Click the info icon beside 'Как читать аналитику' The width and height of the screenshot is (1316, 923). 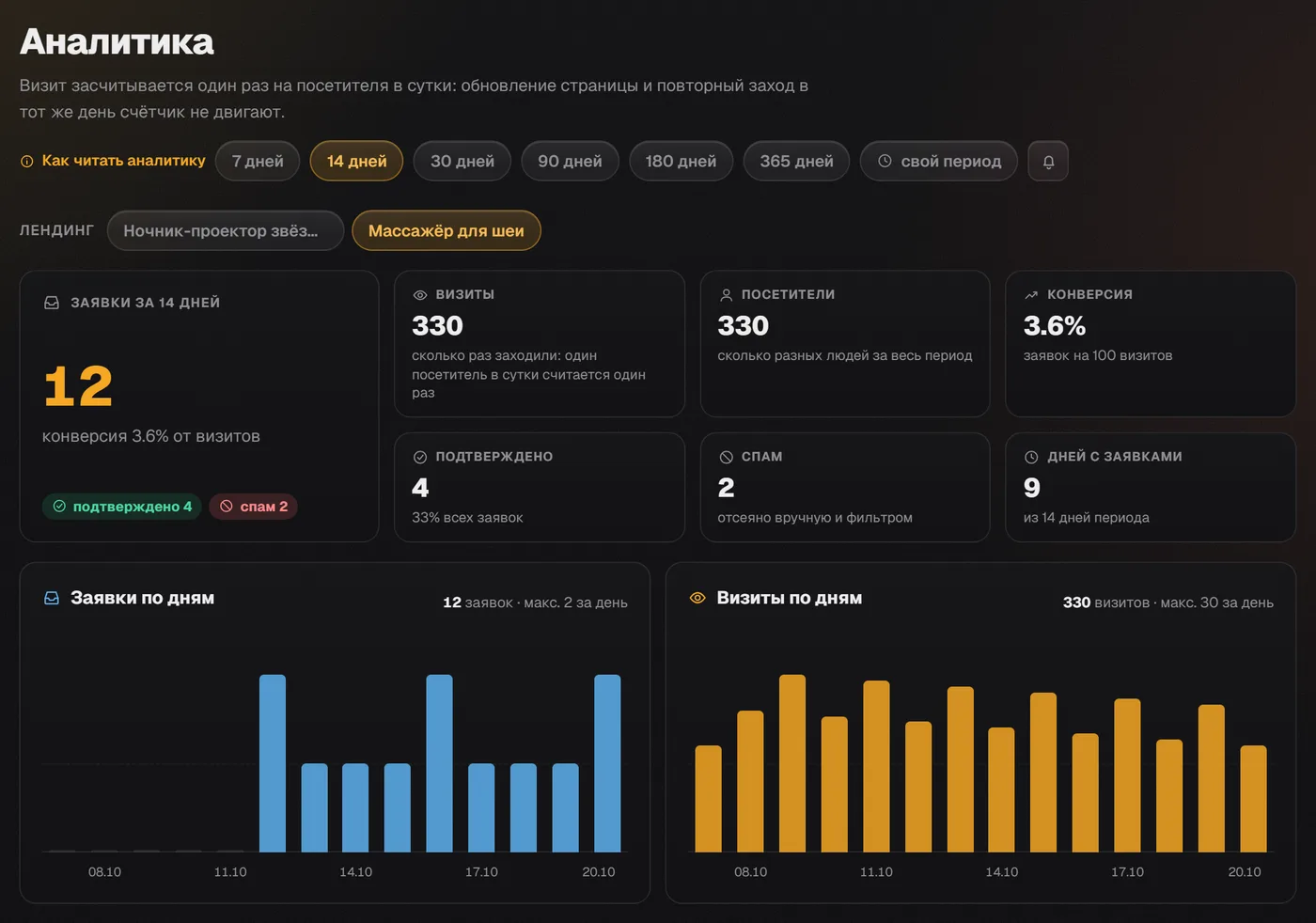(x=27, y=162)
